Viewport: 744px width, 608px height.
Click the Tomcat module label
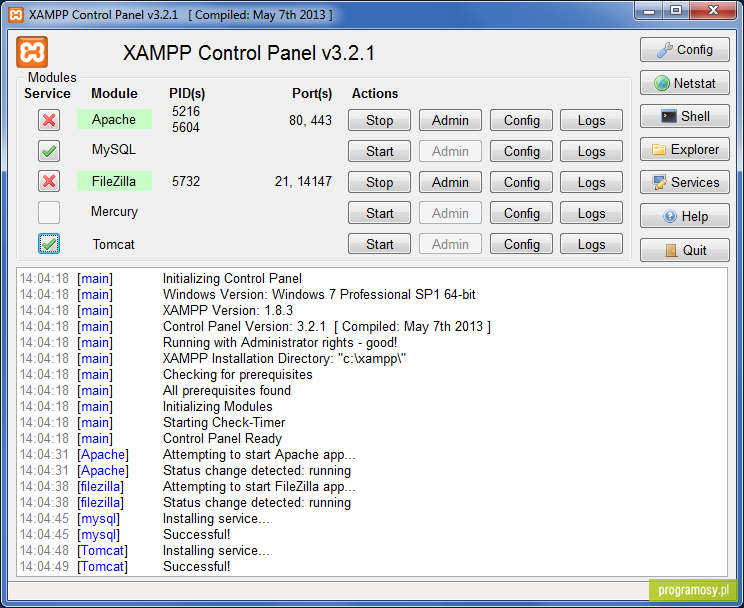pyautogui.click(x=114, y=244)
